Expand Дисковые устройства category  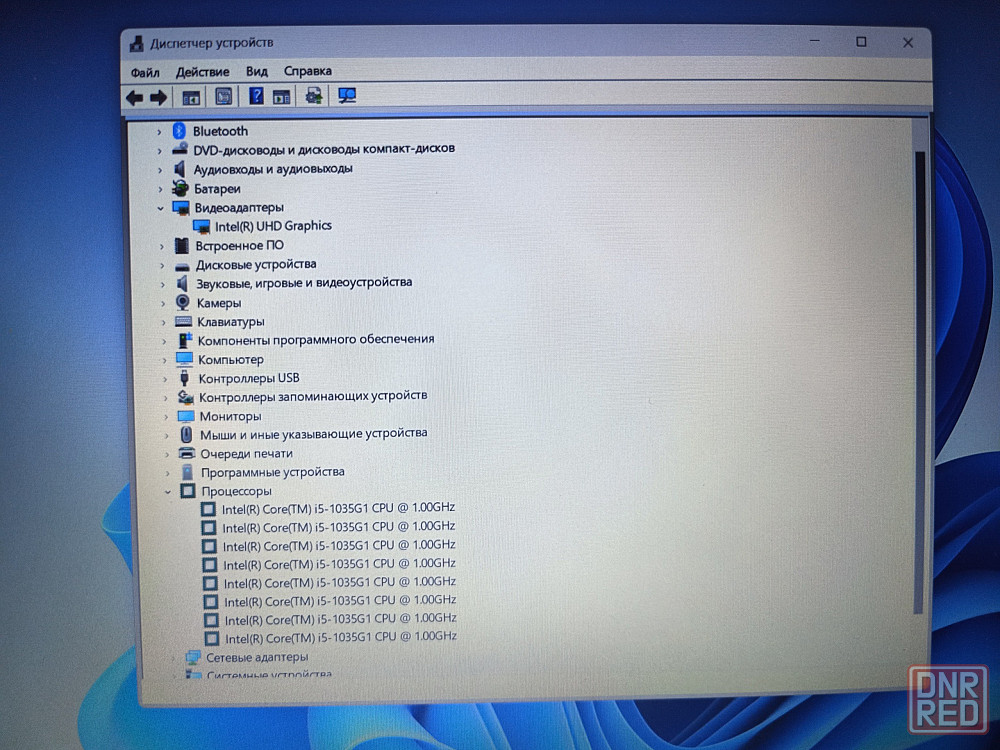(x=162, y=265)
